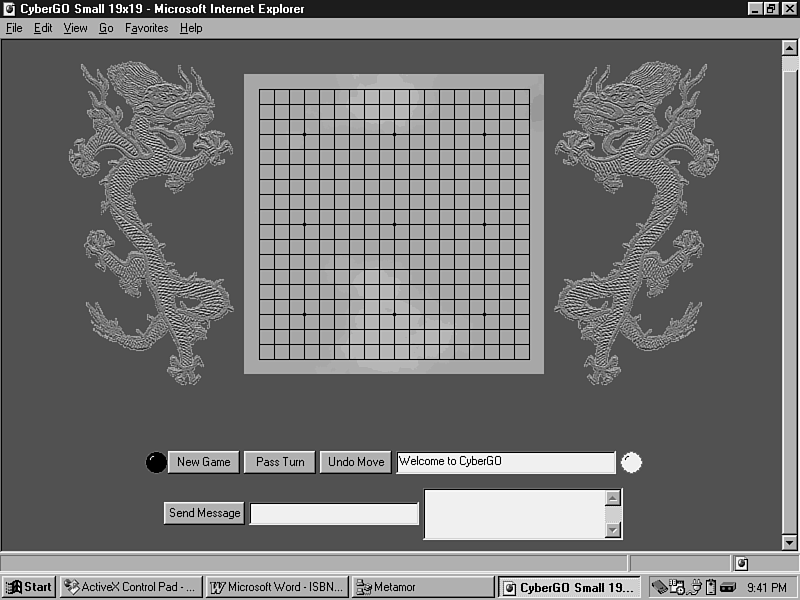
Task: Click the title bar page icon
Action: pos(9,9)
